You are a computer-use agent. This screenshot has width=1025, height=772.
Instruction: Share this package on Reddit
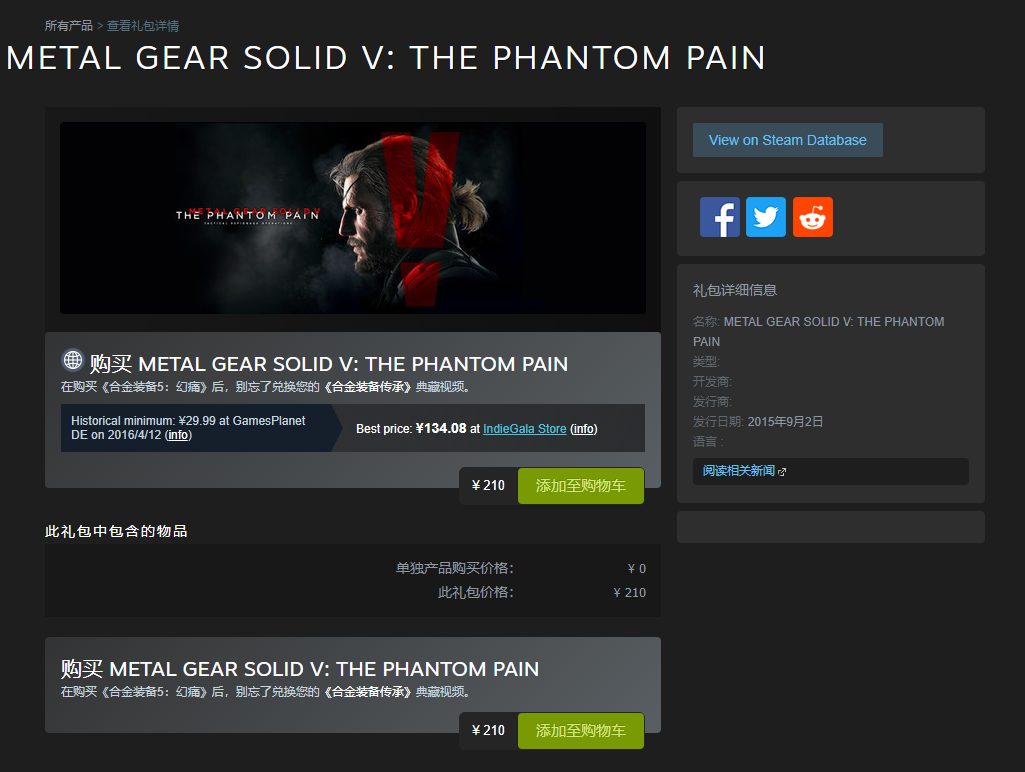click(x=812, y=217)
